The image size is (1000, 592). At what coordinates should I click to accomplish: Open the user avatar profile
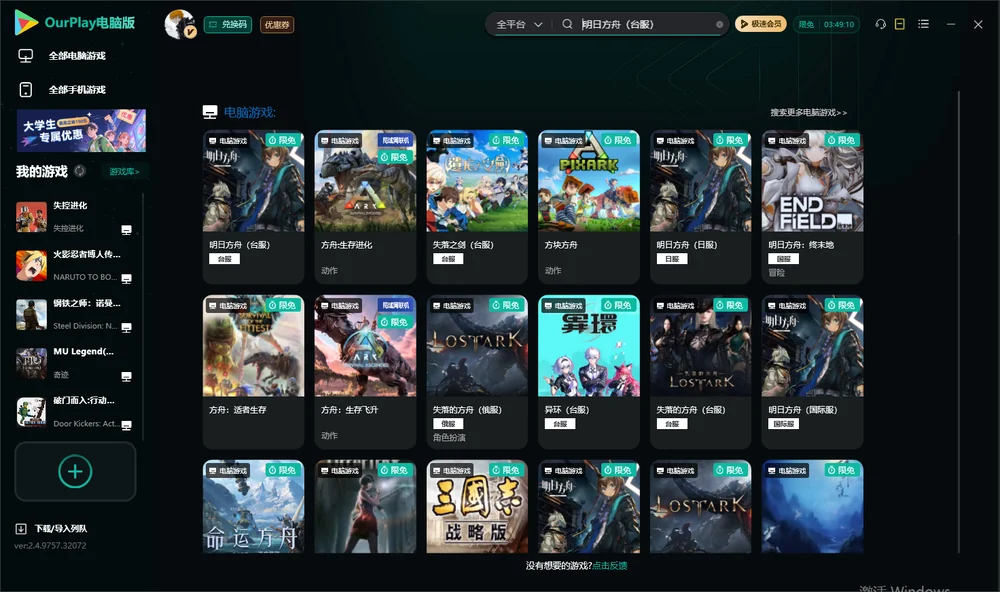click(180, 24)
